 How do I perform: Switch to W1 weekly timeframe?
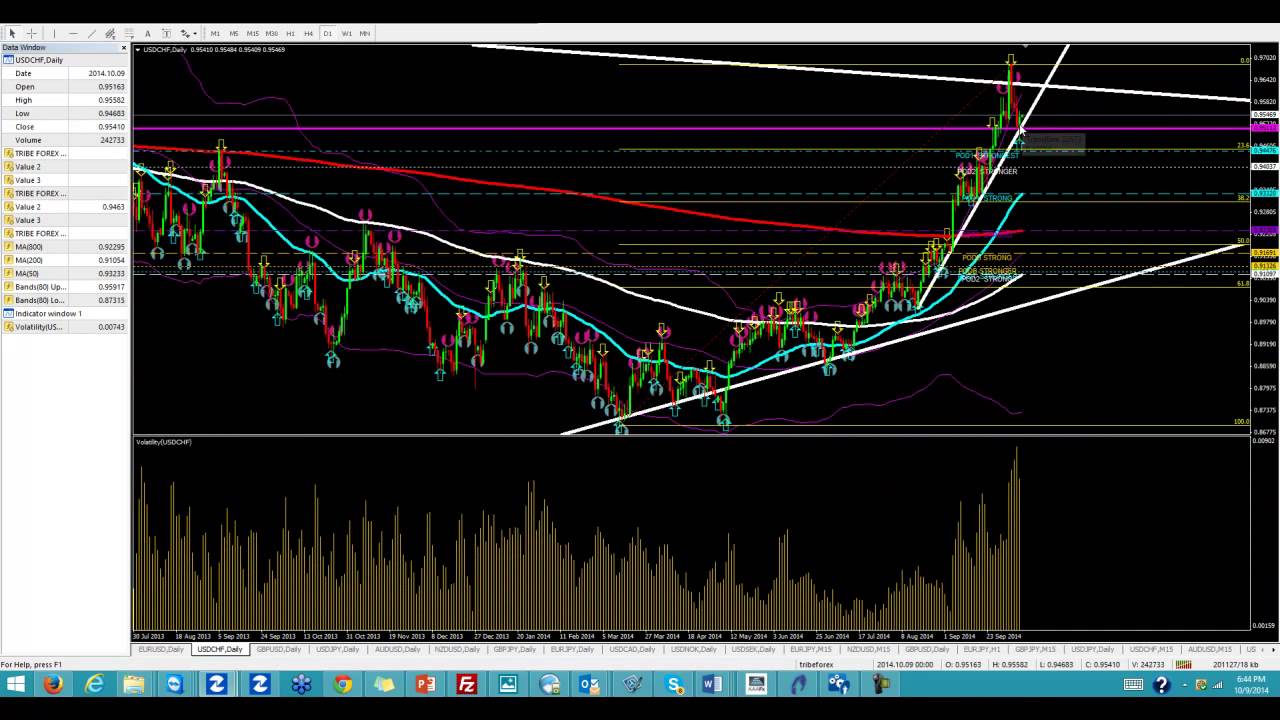coord(346,33)
